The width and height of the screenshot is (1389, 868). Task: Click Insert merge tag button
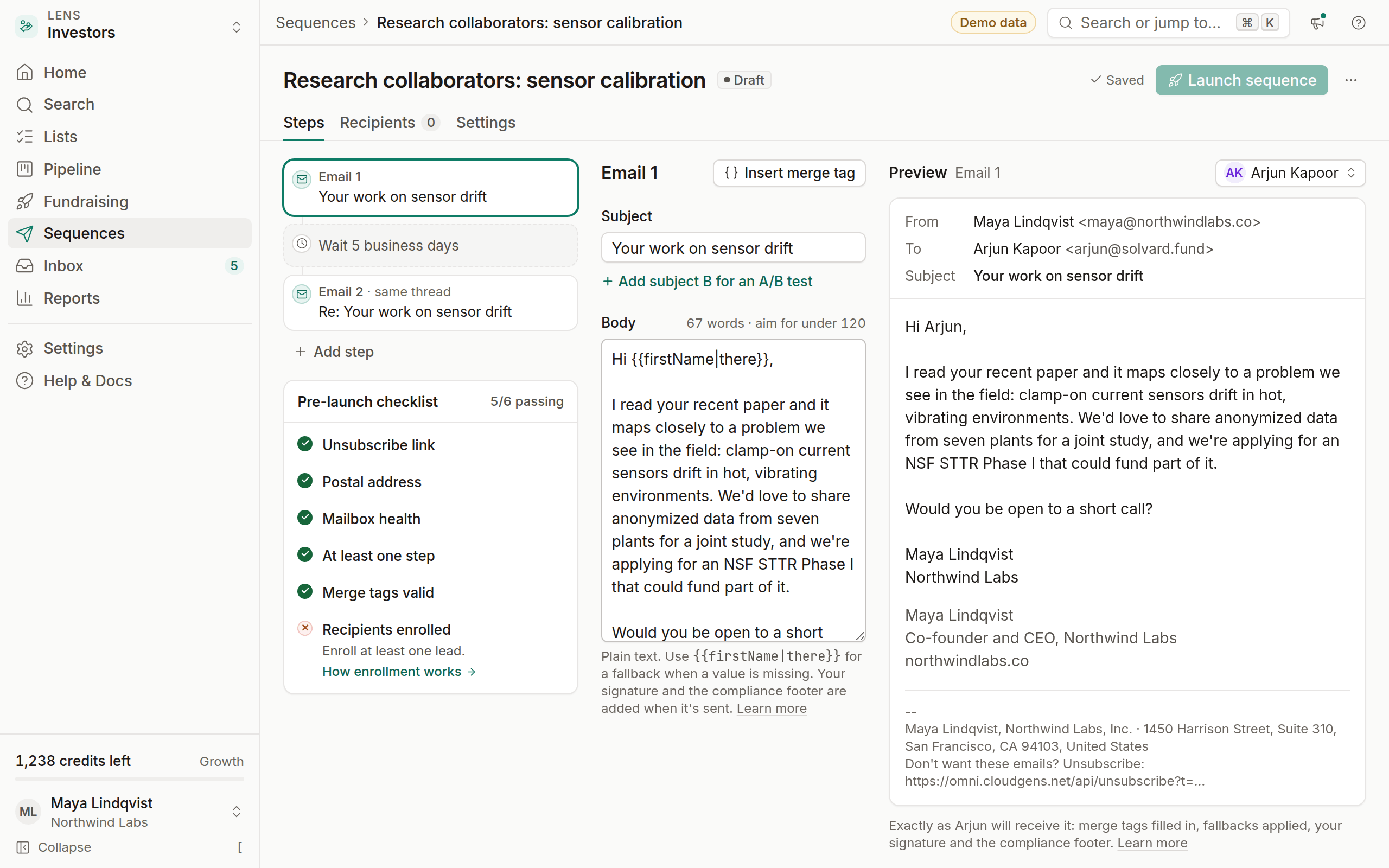pos(789,173)
